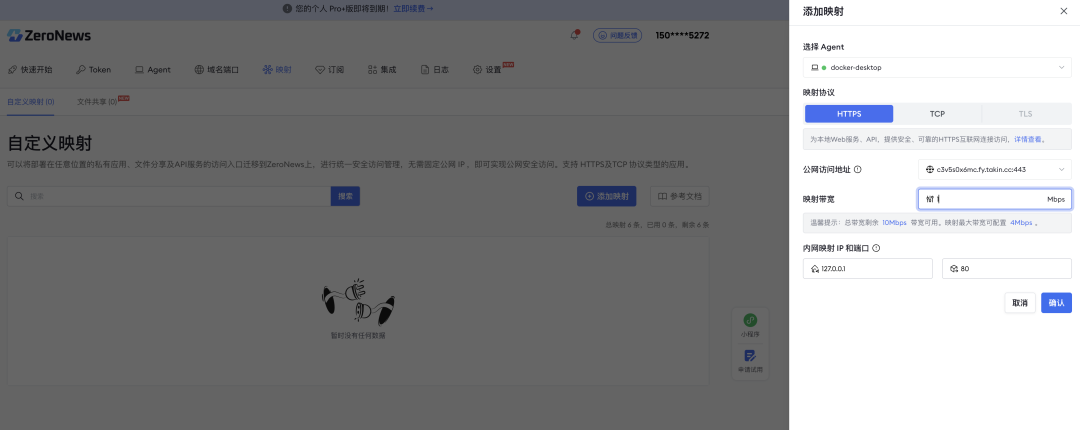1080x430 pixels.
Task: Open the 详情查看 link
Action: (1028, 139)
